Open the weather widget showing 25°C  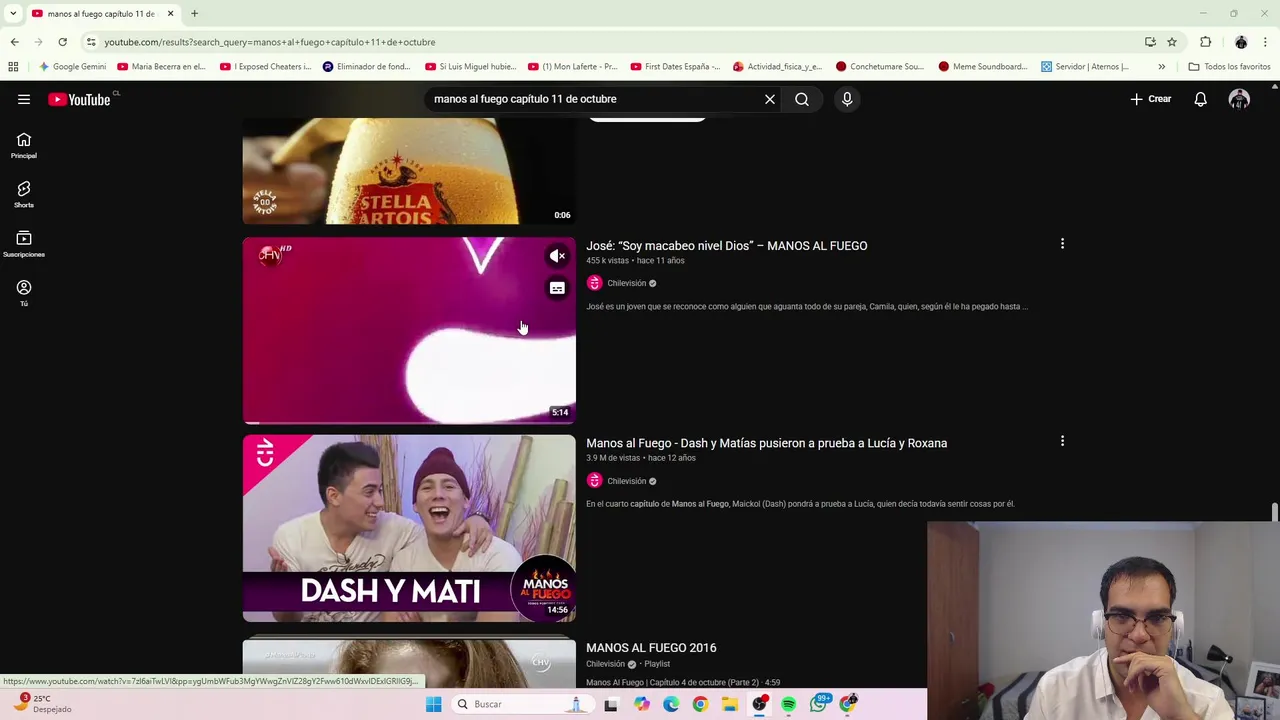42,703
